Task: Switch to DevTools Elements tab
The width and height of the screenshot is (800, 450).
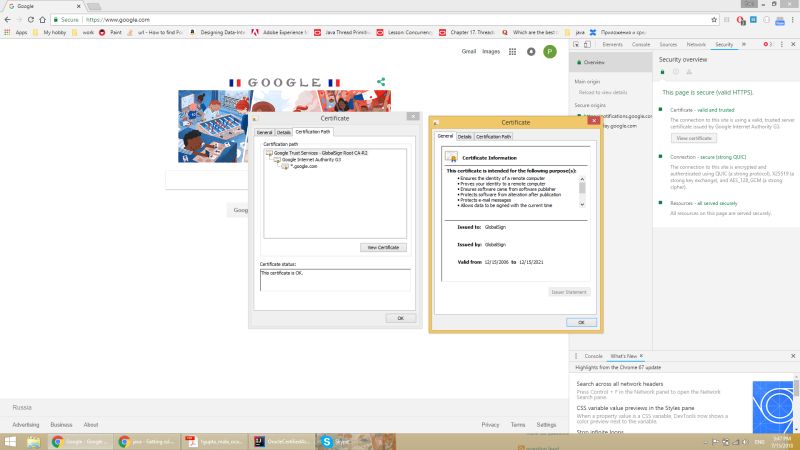Action: tap(612, 44)
